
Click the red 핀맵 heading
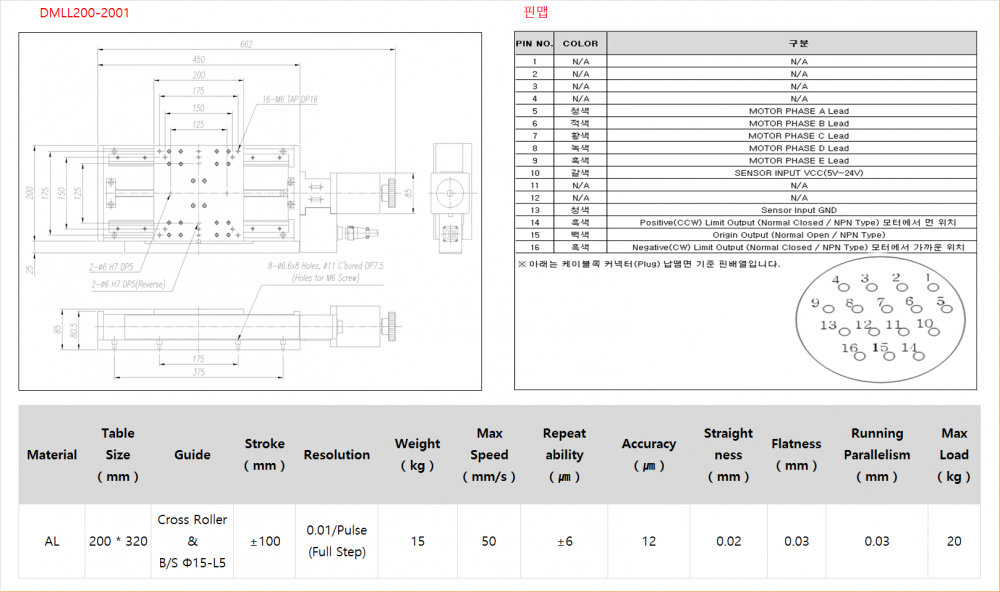[x=535, y=13]
